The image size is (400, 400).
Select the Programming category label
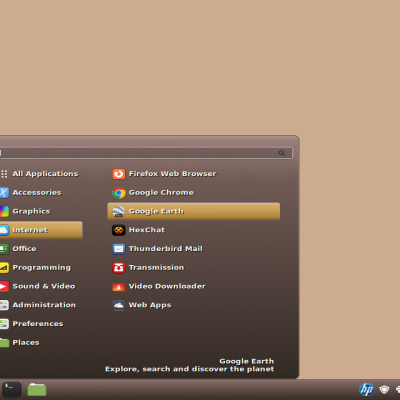click(x=42, y=268)
